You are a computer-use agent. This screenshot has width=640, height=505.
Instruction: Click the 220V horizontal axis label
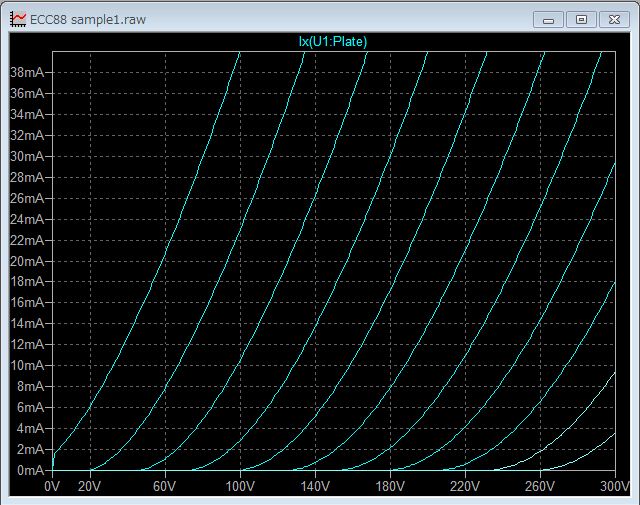(x=465, y=487)
